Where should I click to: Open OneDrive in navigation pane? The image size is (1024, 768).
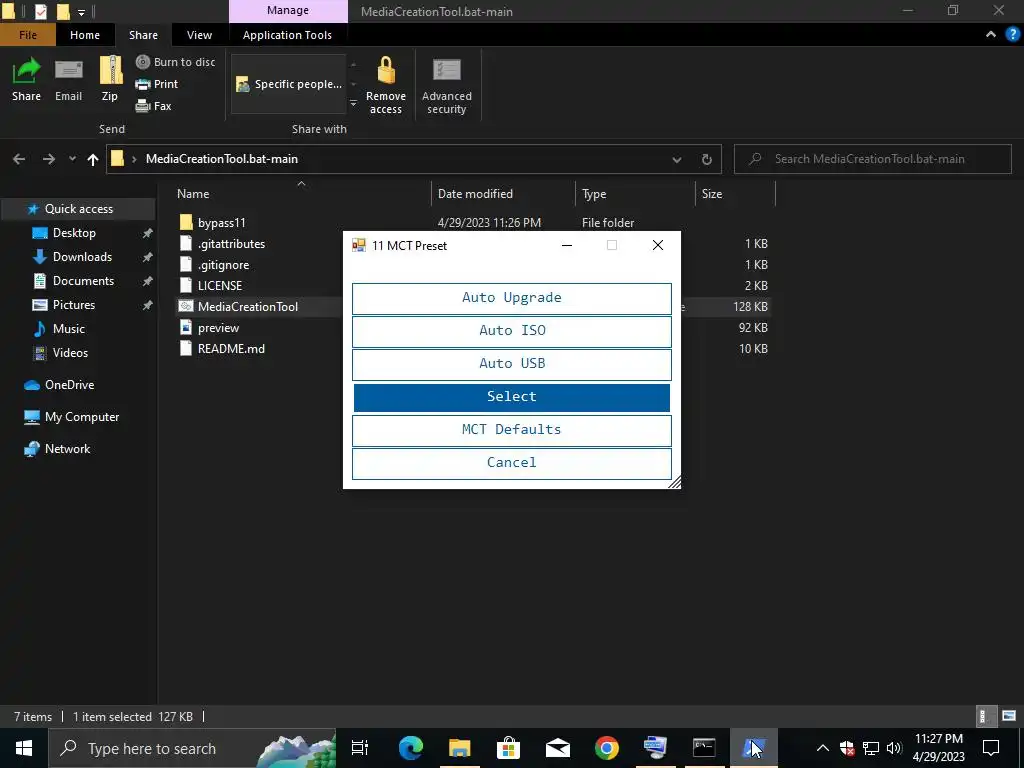coord(69,385)
